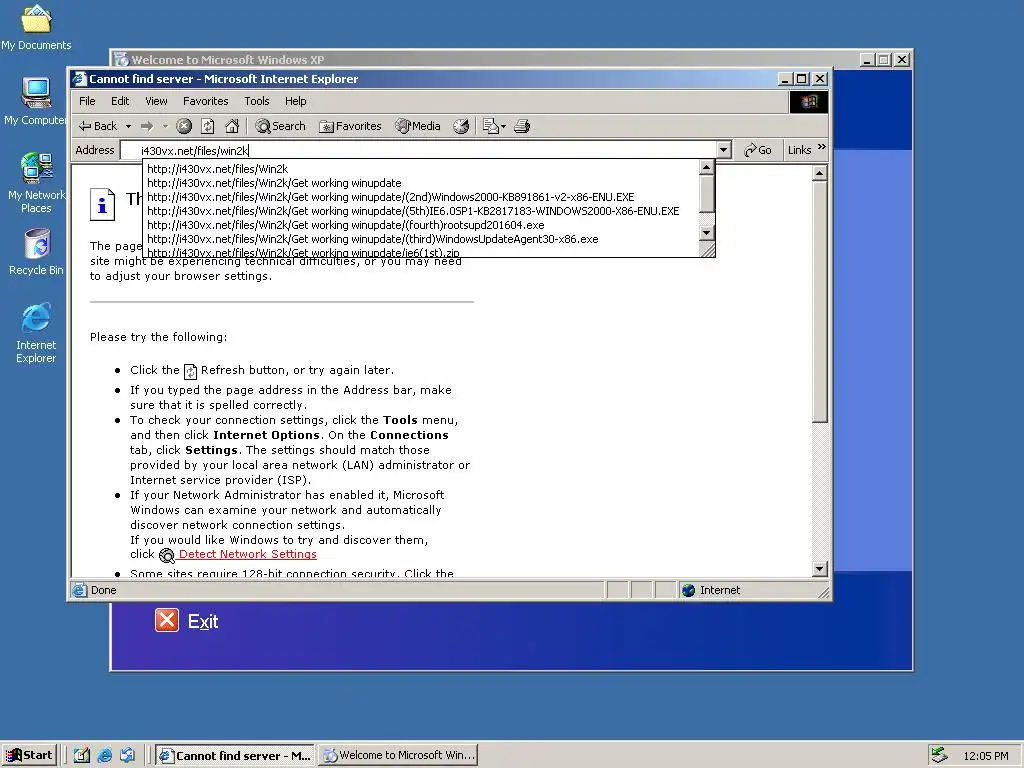Select suggestion with IE6.0SP1-KB2817183 file
Viewport: 1024px width, 768px height.
[x=421, y=211]
